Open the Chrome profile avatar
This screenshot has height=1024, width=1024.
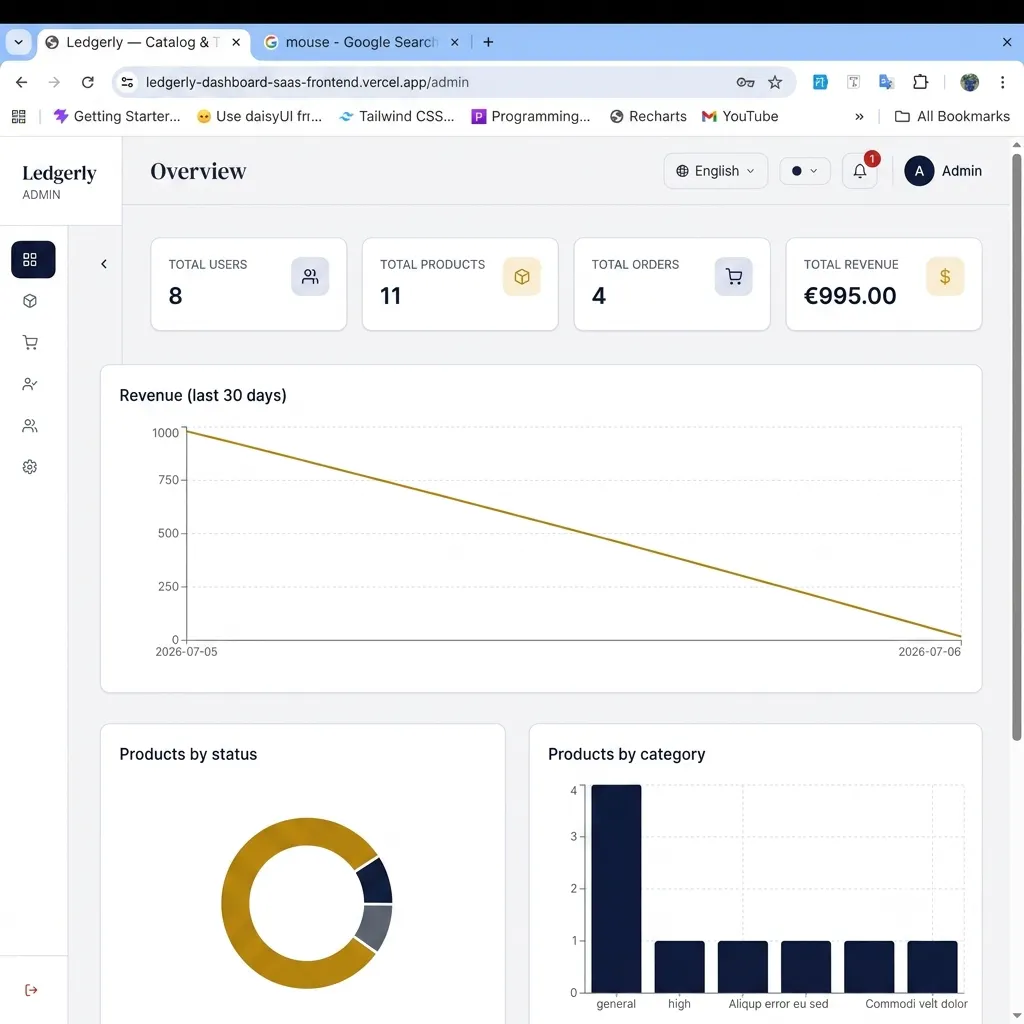click(x=969, y=82)
